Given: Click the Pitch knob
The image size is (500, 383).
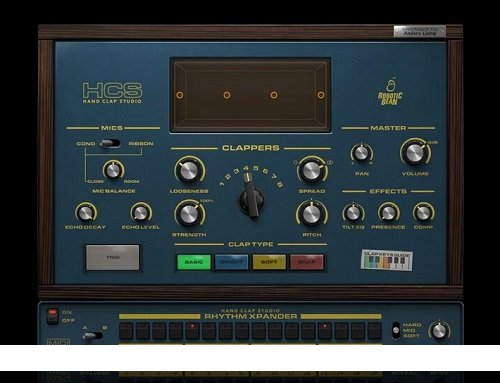Looking at the screenshot, I should coord(312,214).
